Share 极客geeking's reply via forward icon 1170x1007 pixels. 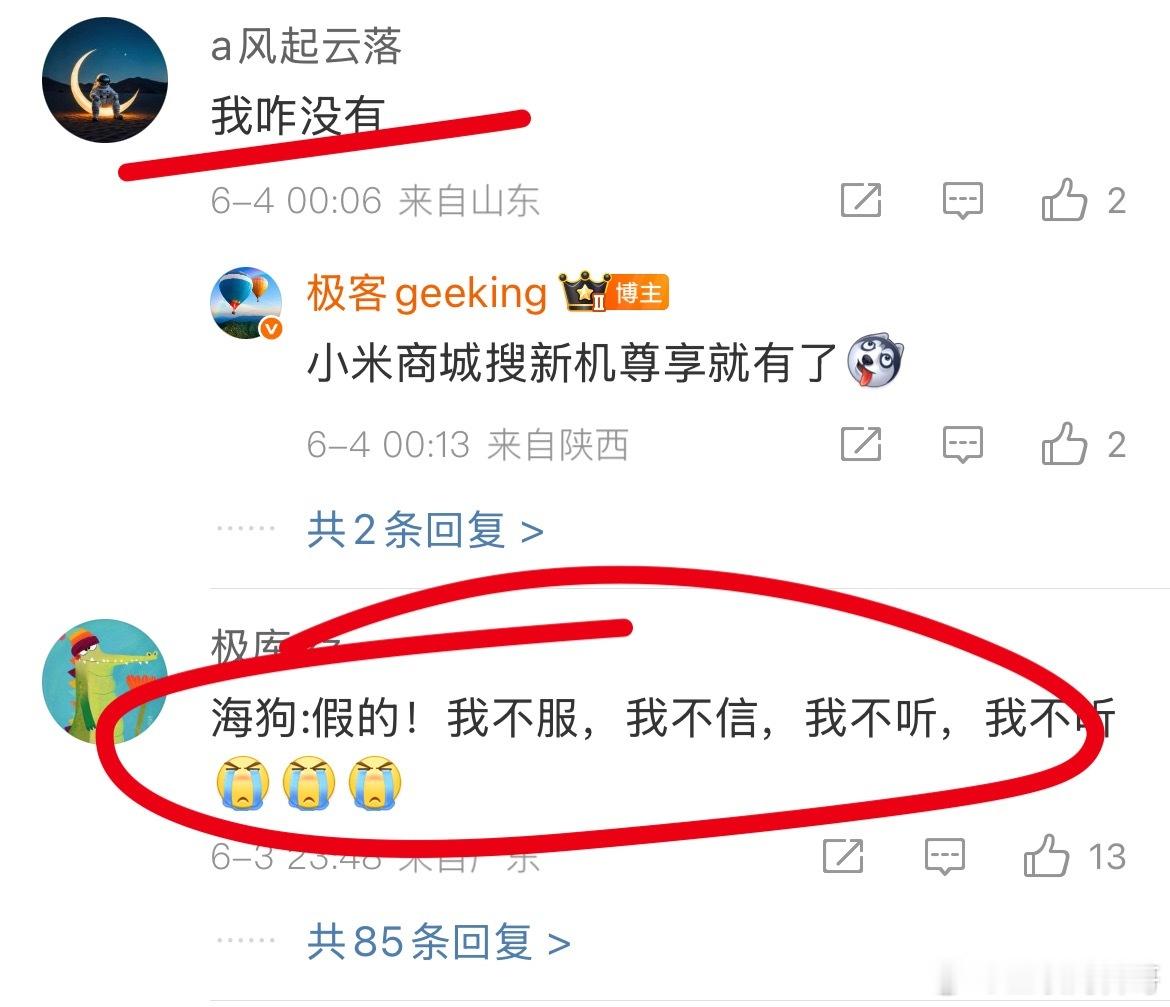tap(861, 445)
